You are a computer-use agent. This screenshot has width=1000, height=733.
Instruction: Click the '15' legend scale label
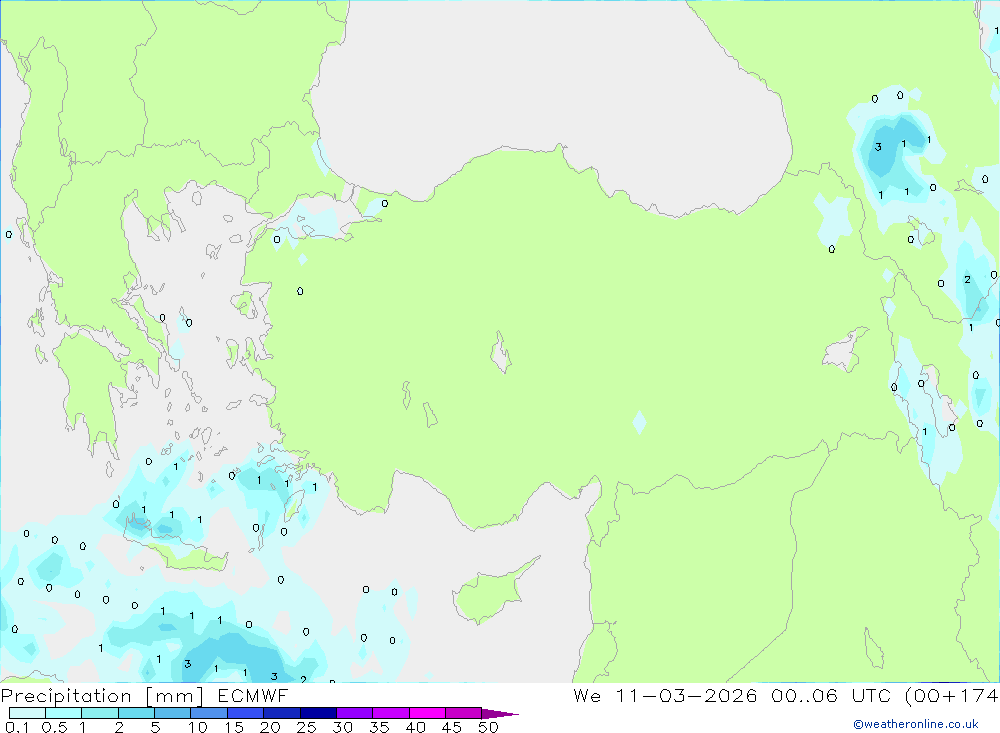coord(234,727)
